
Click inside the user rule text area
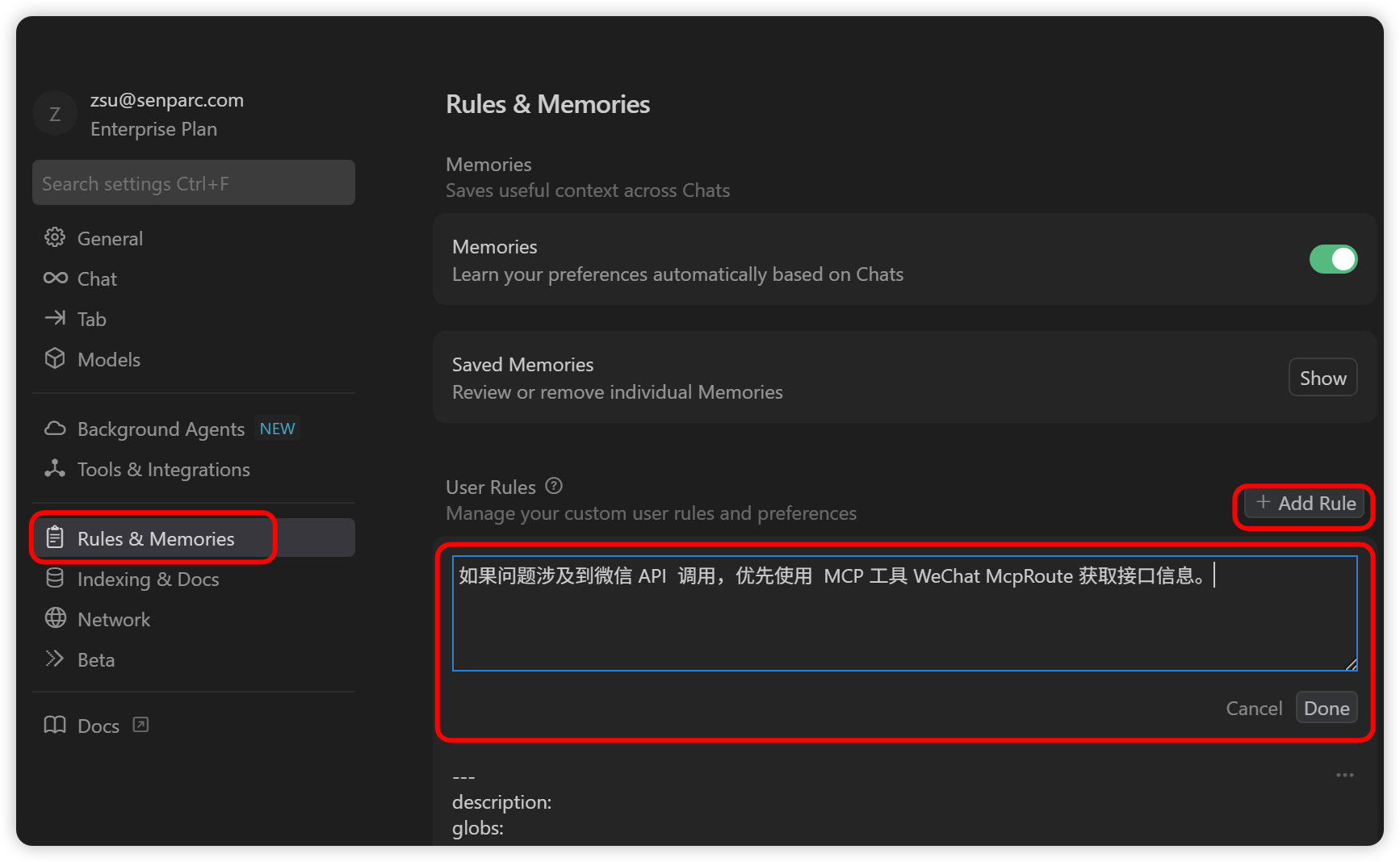pyautogui.click(x=904, y=621)
